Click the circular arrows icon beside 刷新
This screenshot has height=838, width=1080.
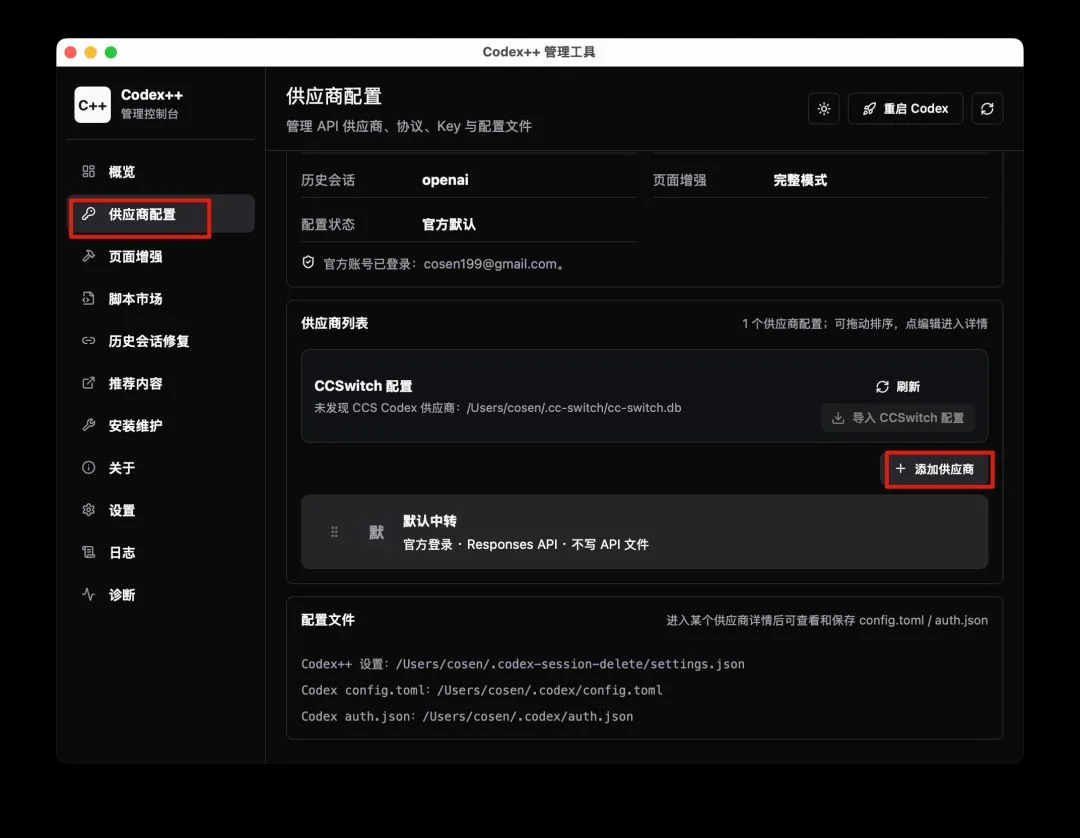(x=882, y=387)
